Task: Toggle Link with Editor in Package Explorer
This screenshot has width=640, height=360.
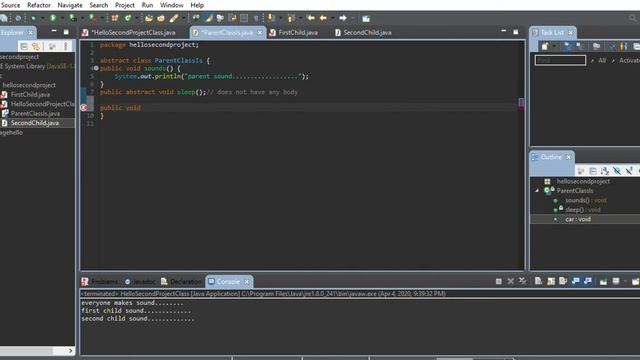Action: point(36,46)
